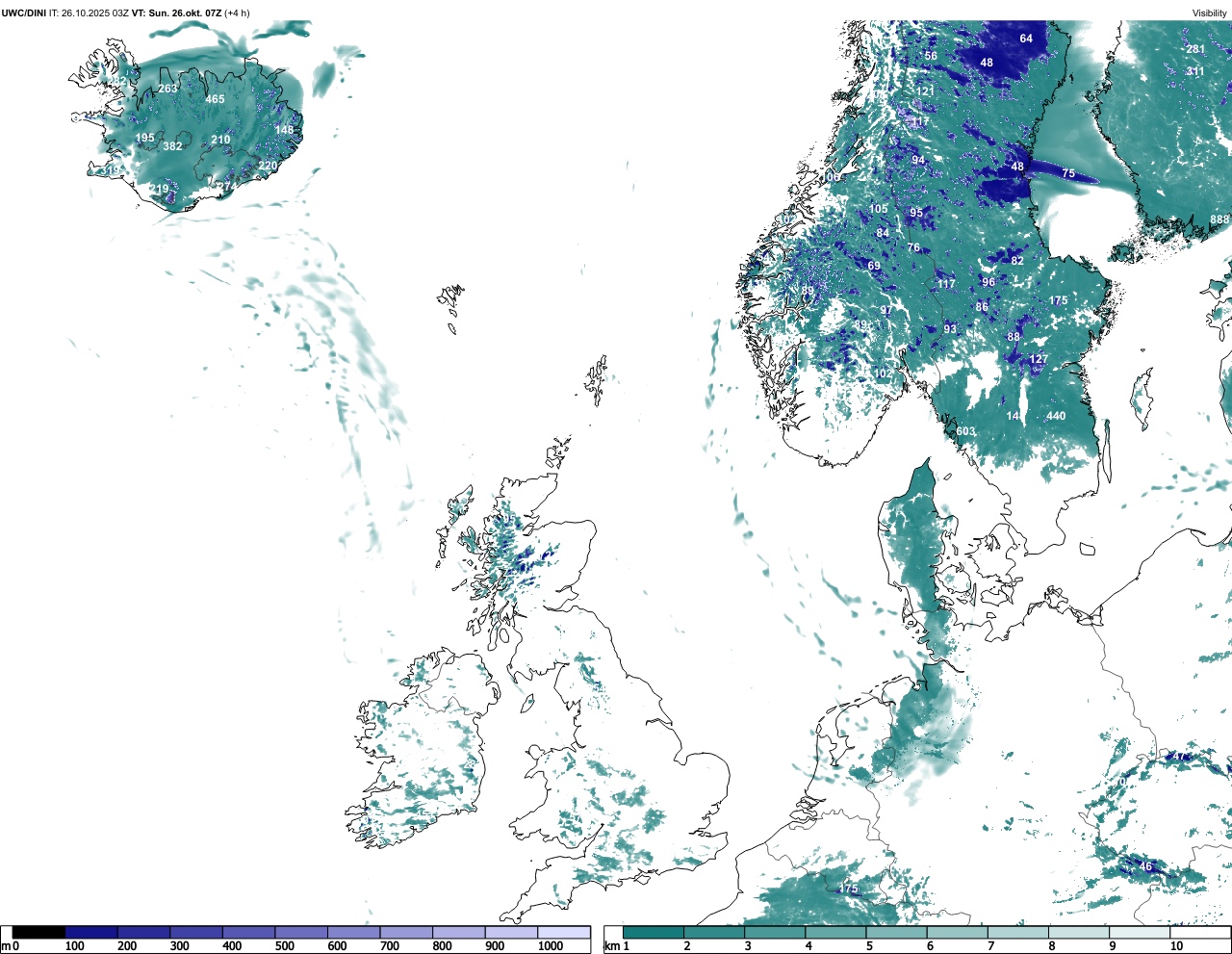
Task: Click the 'IT: 26.10.2025 03Z' initial time
Action: tap(89, 13)
